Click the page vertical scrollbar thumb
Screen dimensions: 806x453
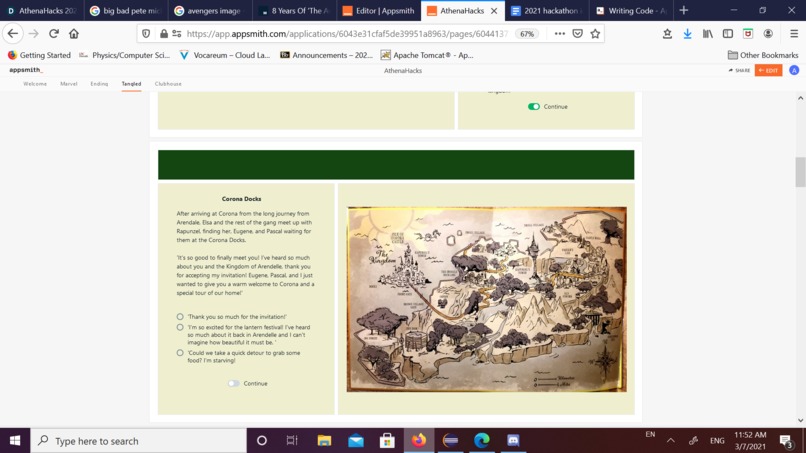click(800, 172)
